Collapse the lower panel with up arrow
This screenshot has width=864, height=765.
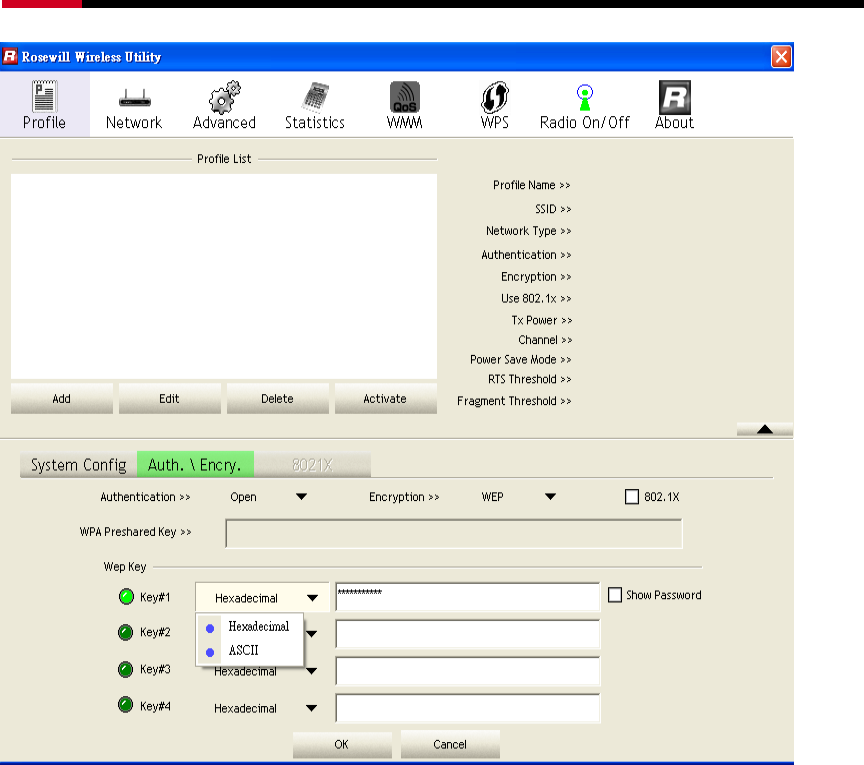coord(764,429)
